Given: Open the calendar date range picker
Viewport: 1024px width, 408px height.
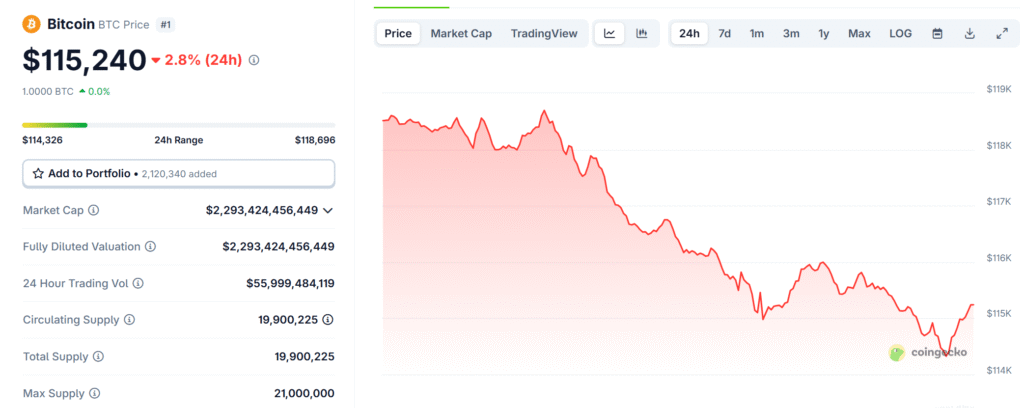Looking at the screenshot, I should tap(937, 33).
